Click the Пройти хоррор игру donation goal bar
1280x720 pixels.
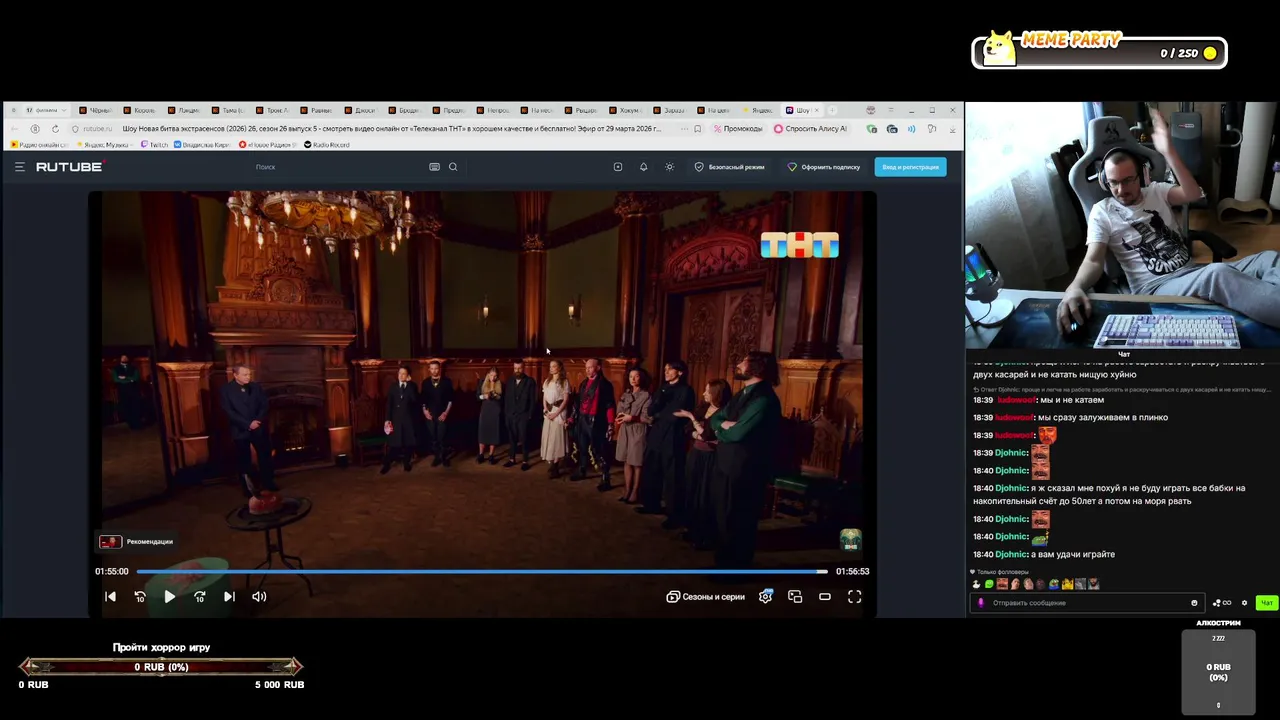(161, 667)
